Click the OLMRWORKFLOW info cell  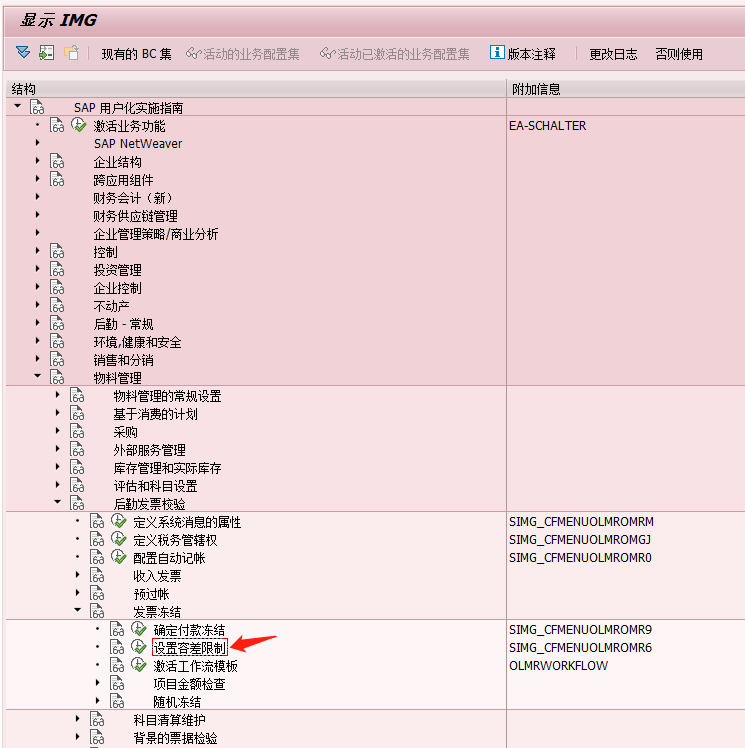click(559, 665)
